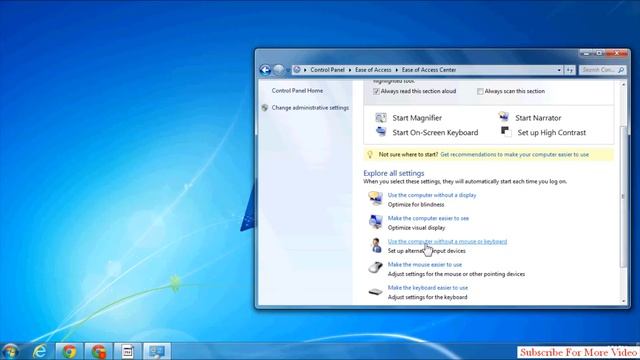Screen dimensions: 640x360
Task: Click the easier to see monitor icon
Action: point(376,222)
